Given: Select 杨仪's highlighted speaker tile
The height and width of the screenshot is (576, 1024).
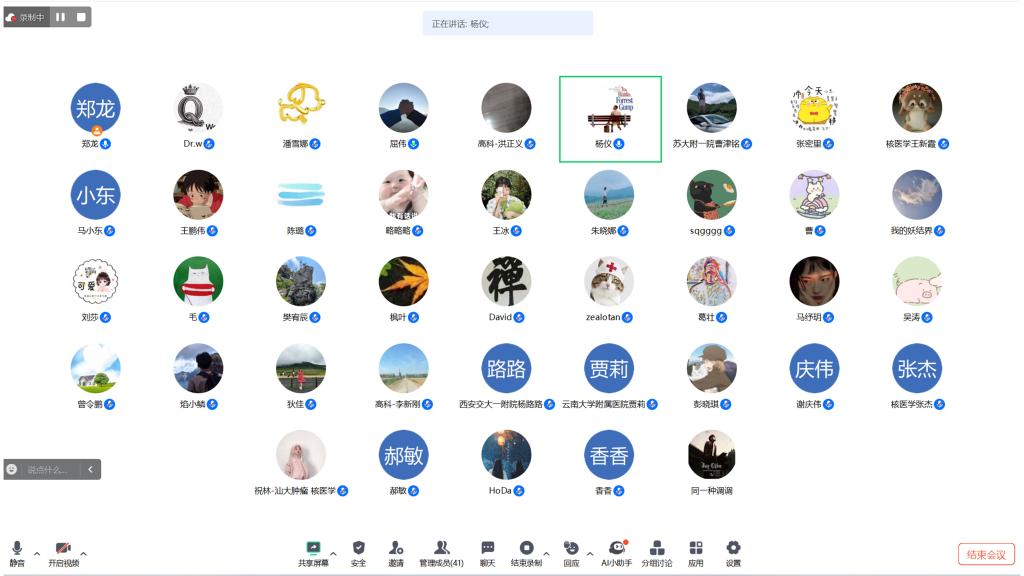Looking at the screenshot, I should coord(610,119).
